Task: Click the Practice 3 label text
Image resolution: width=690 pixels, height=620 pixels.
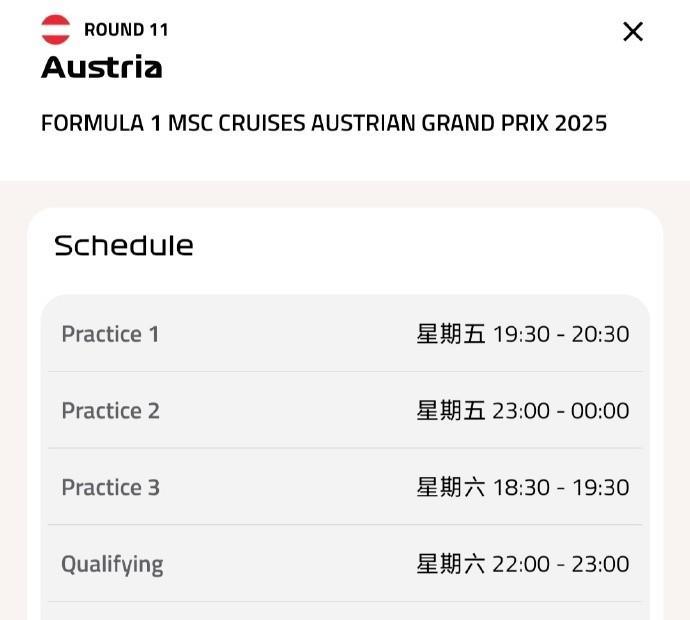Action: coord(110,487)
